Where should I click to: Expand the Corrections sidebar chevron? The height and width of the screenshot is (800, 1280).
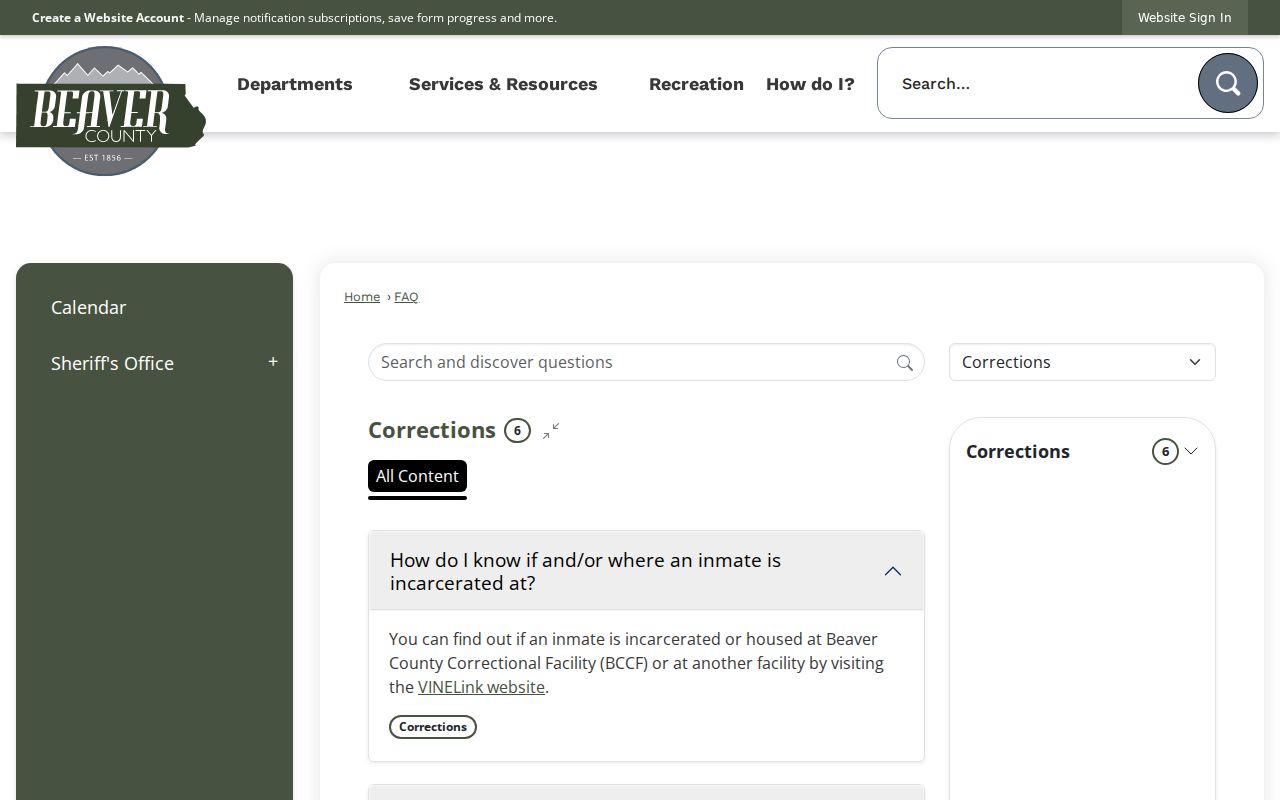1191,451
